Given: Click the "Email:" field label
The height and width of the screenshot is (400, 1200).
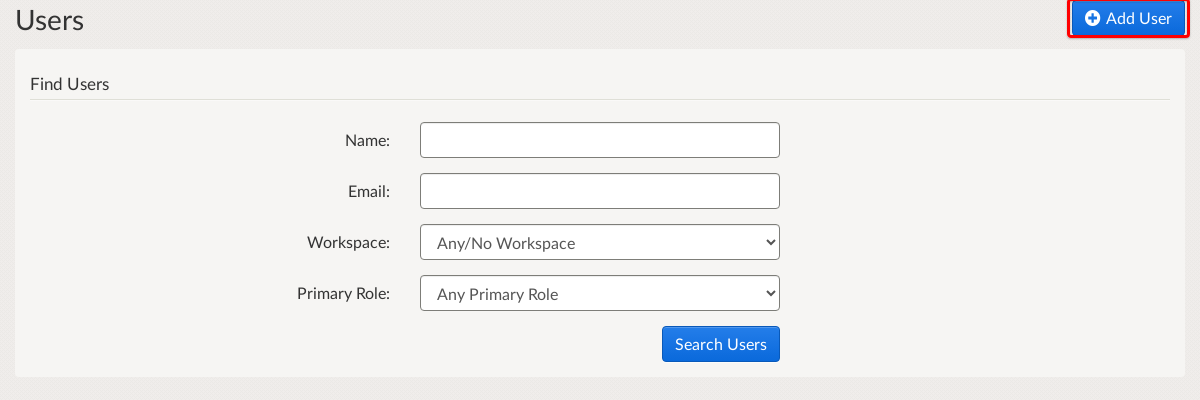Looking at the screenshot, I should tap(368, 191).
